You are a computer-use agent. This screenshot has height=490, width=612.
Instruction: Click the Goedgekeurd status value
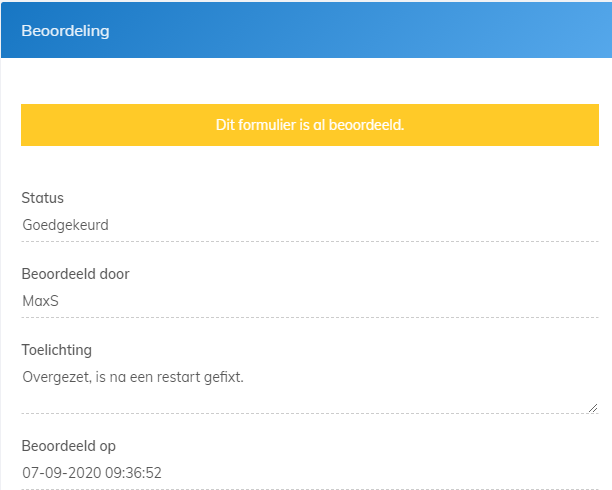tap(66, 225)
